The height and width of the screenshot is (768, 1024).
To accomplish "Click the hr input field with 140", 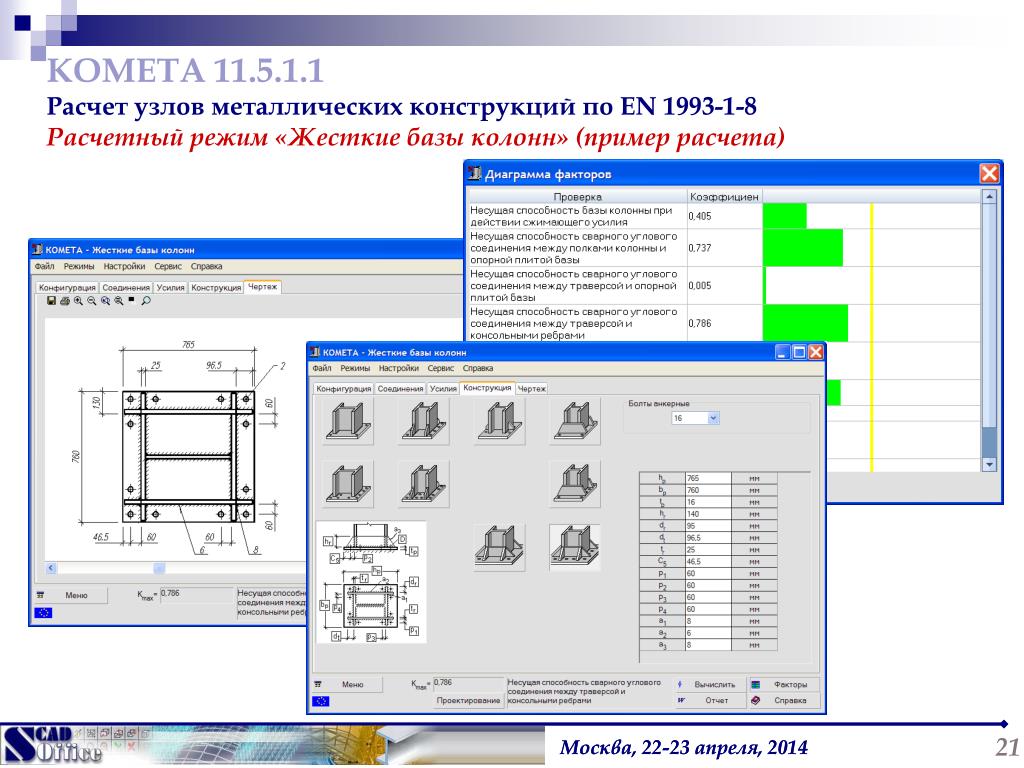I will [x=707, y=514].
